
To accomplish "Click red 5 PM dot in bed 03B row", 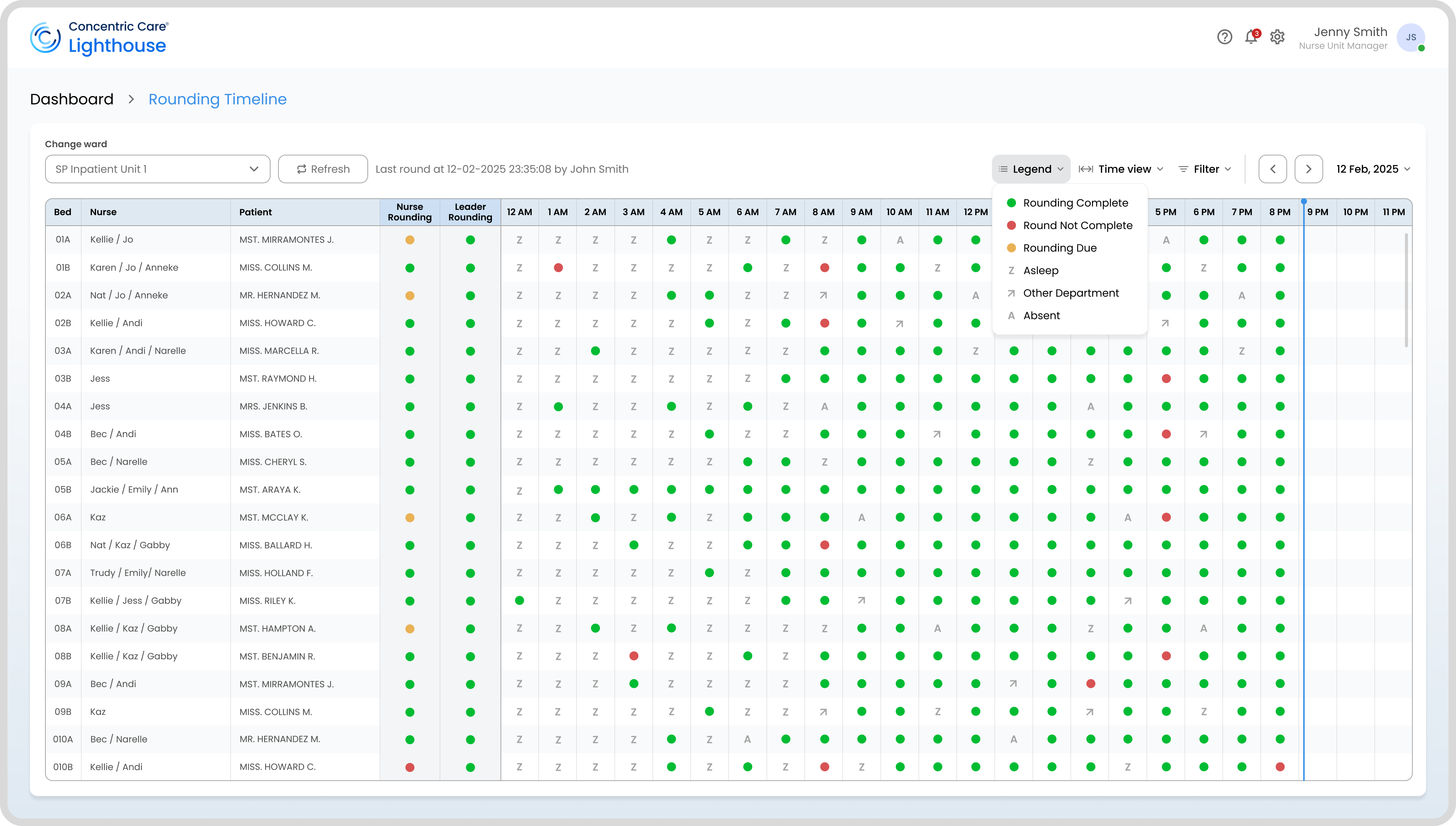I will (x=1166, y=378).
